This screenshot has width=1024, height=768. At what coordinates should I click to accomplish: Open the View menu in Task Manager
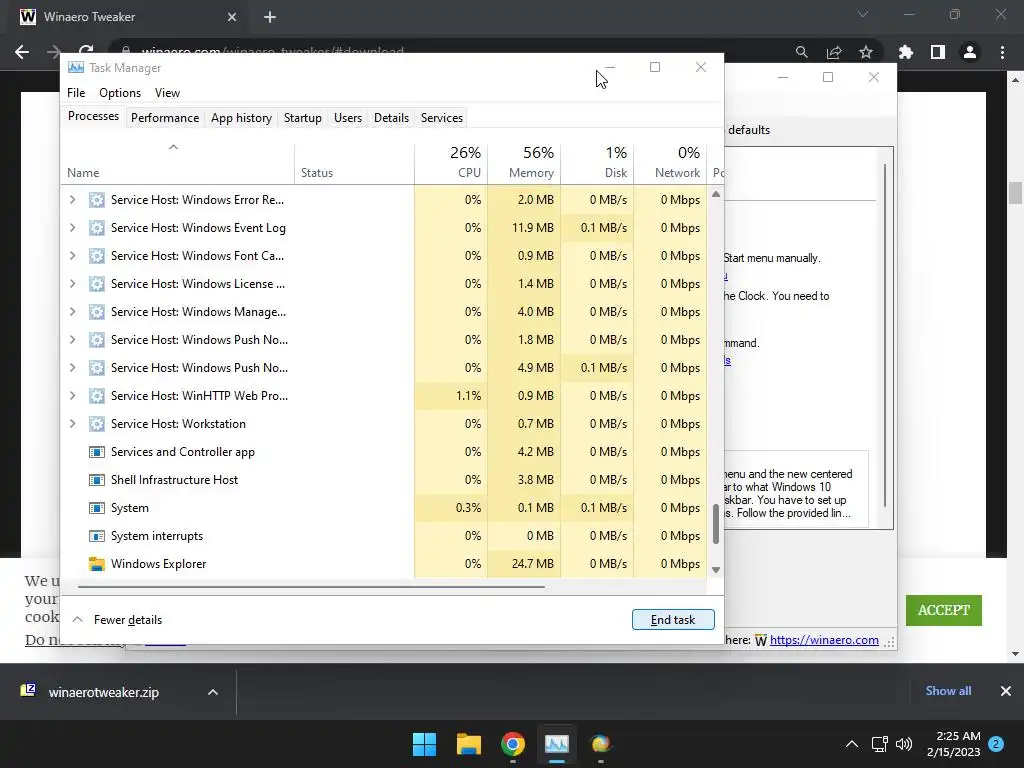(167, 93)
